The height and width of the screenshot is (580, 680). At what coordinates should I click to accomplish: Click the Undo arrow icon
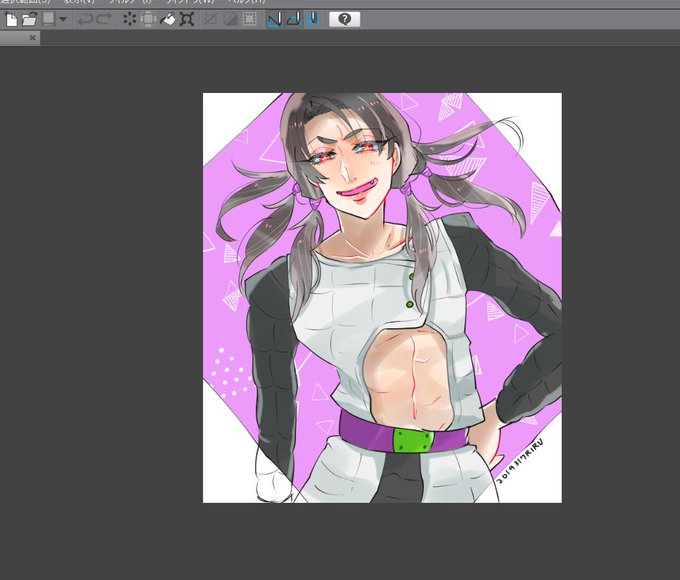85,20
